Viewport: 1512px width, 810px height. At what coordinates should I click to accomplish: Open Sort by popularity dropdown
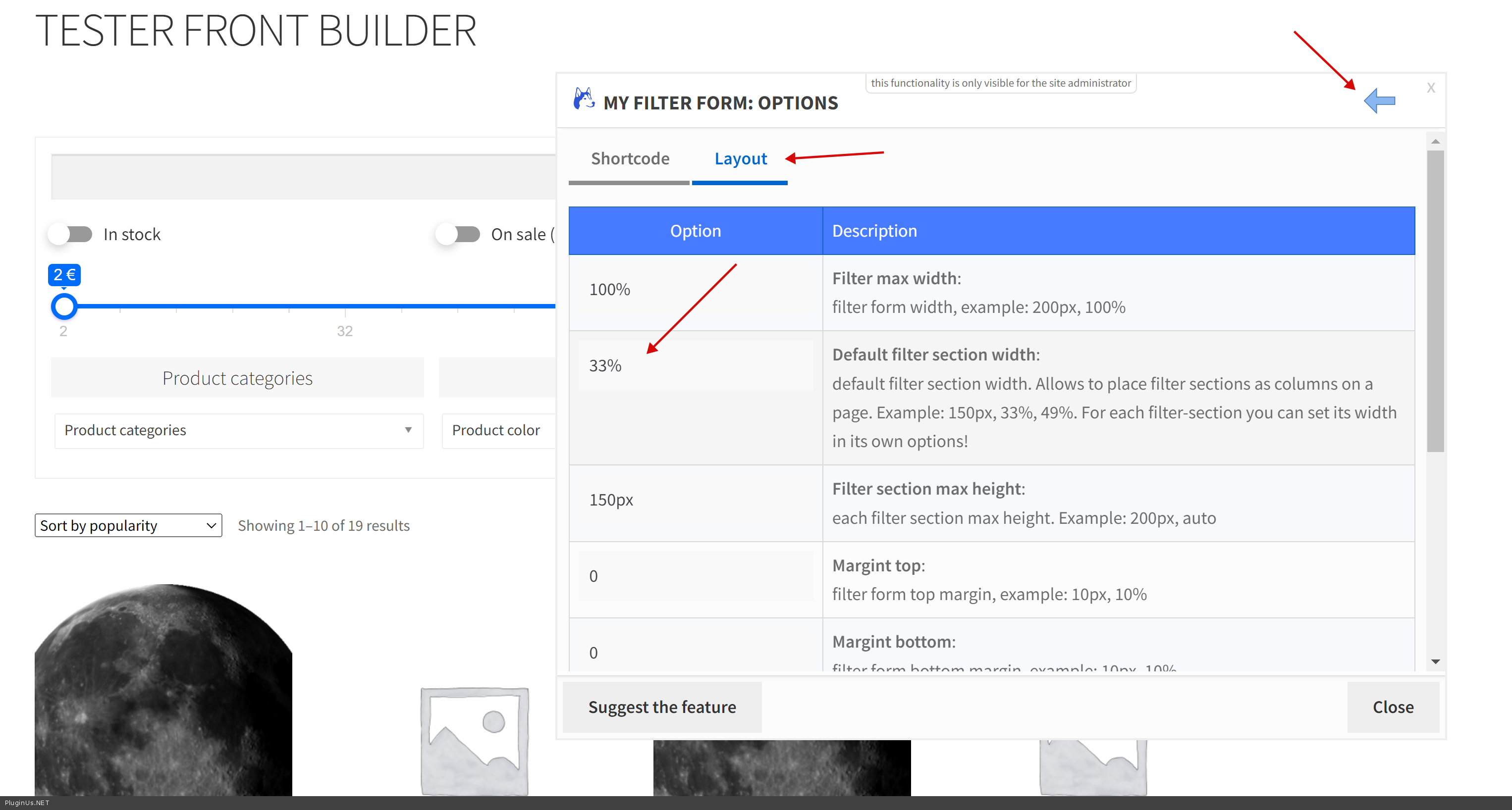128,525
